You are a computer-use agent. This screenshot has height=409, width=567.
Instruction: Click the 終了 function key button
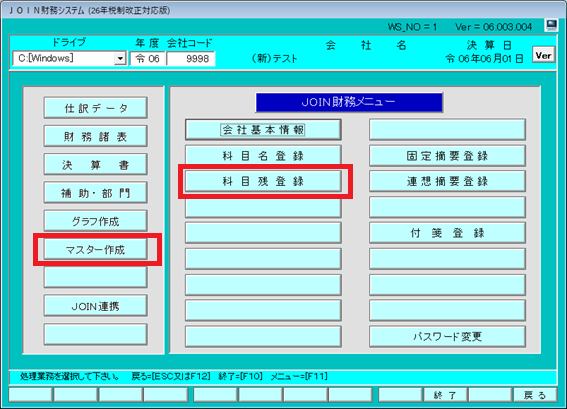pos(445,395)
